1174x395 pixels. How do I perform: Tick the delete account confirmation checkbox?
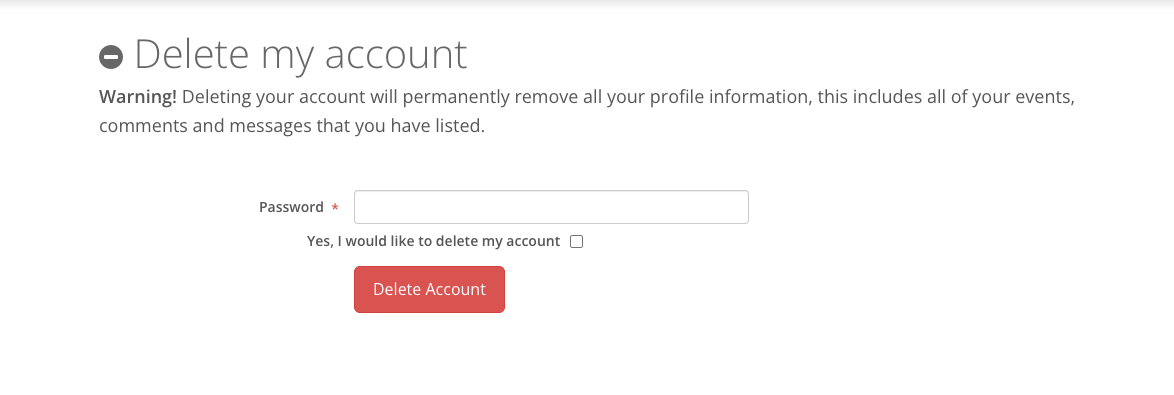pos(577,242)
